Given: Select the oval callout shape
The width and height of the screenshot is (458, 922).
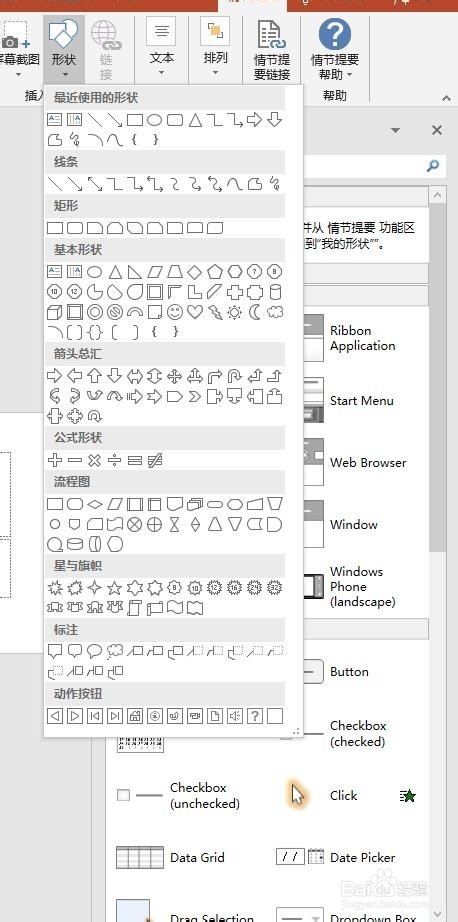Looking at the screenshot, I should coord(95,651).
